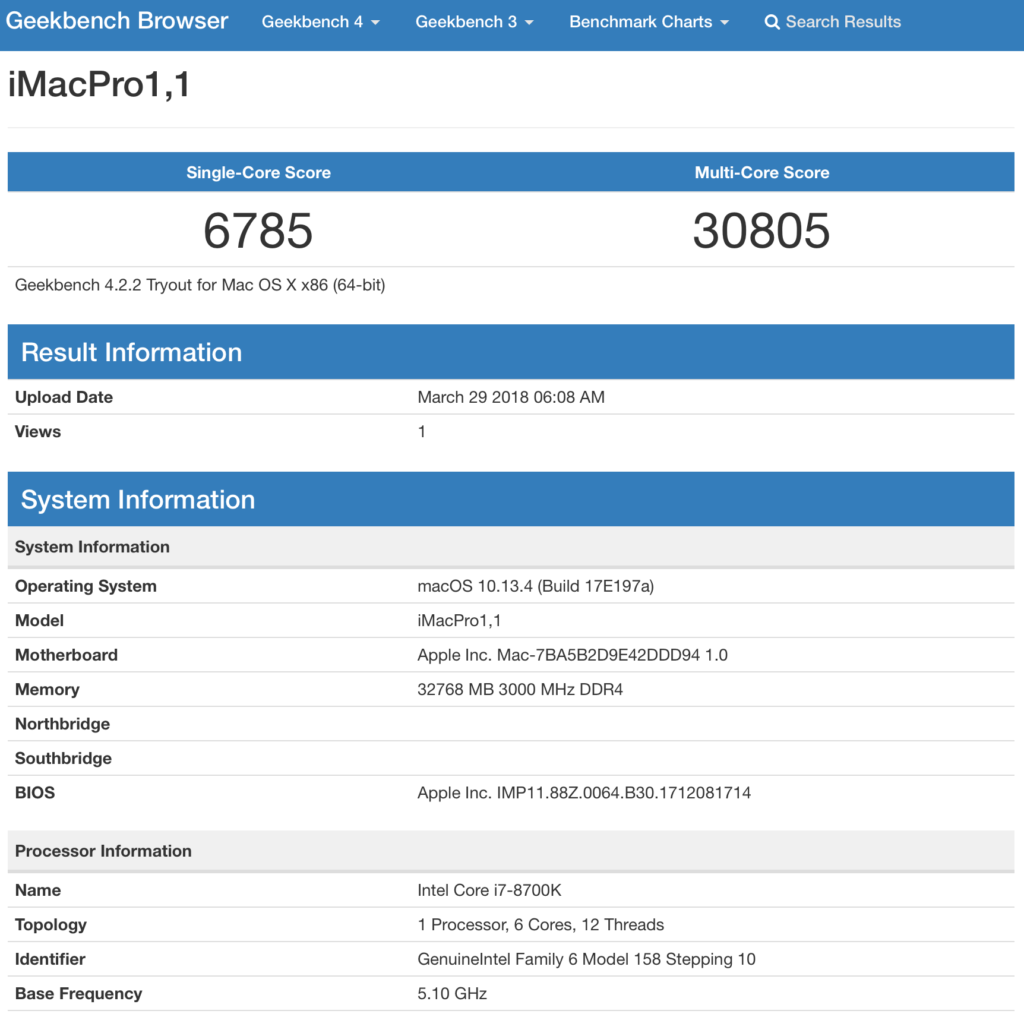The height and width of the screenshot is (1017, 1024).
Task: Open the Benchmark Charts dropdown
Action: pyautogui.click(x=648, y=22)
